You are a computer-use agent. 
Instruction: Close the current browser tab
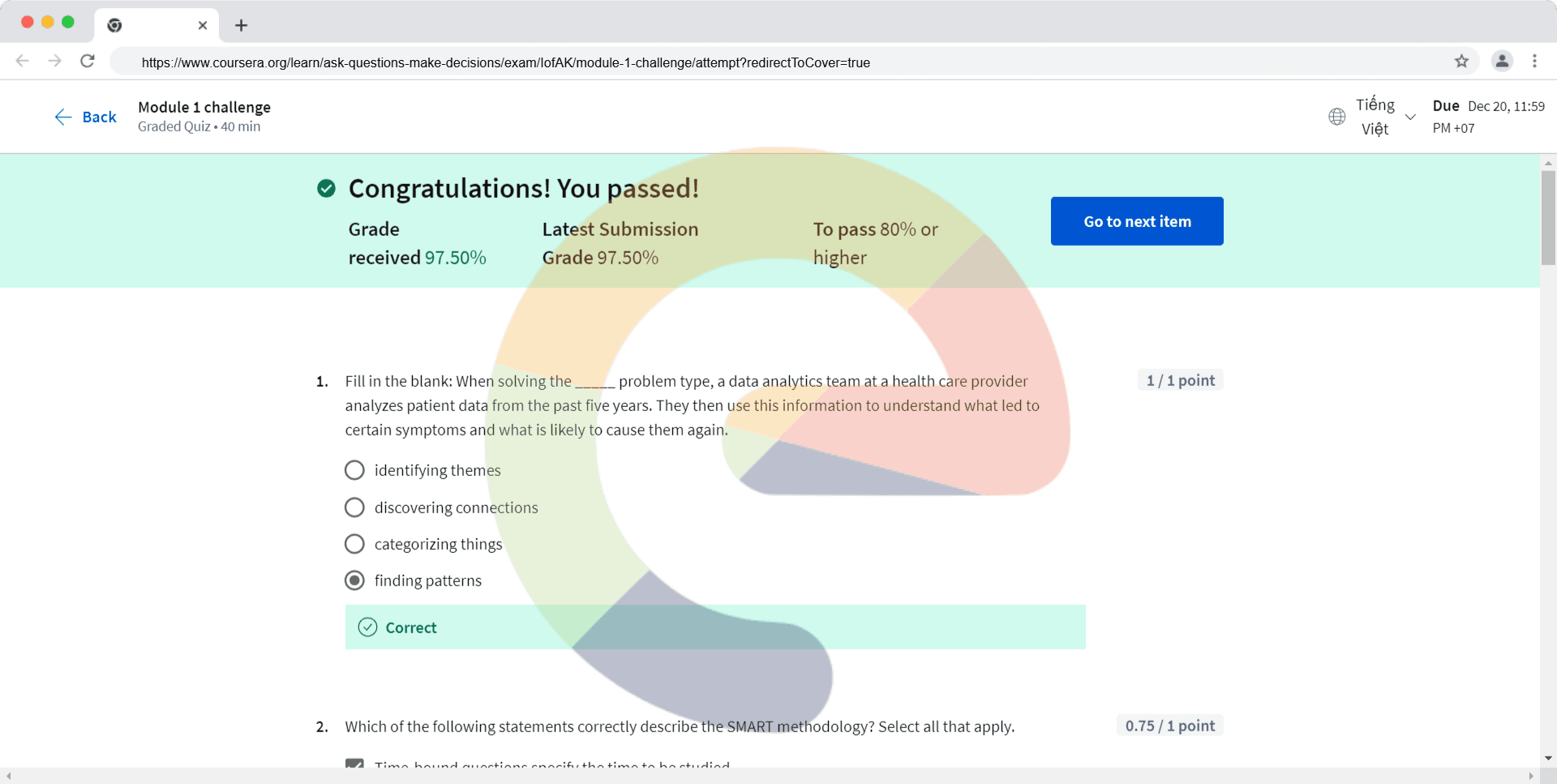(203, 25)
